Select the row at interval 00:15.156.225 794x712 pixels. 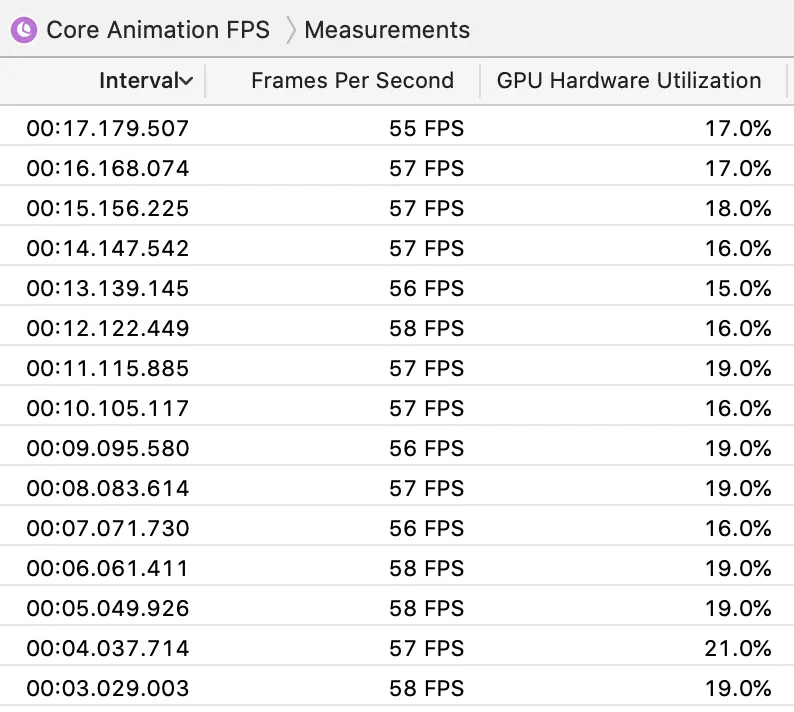click(x=108, y=208)
